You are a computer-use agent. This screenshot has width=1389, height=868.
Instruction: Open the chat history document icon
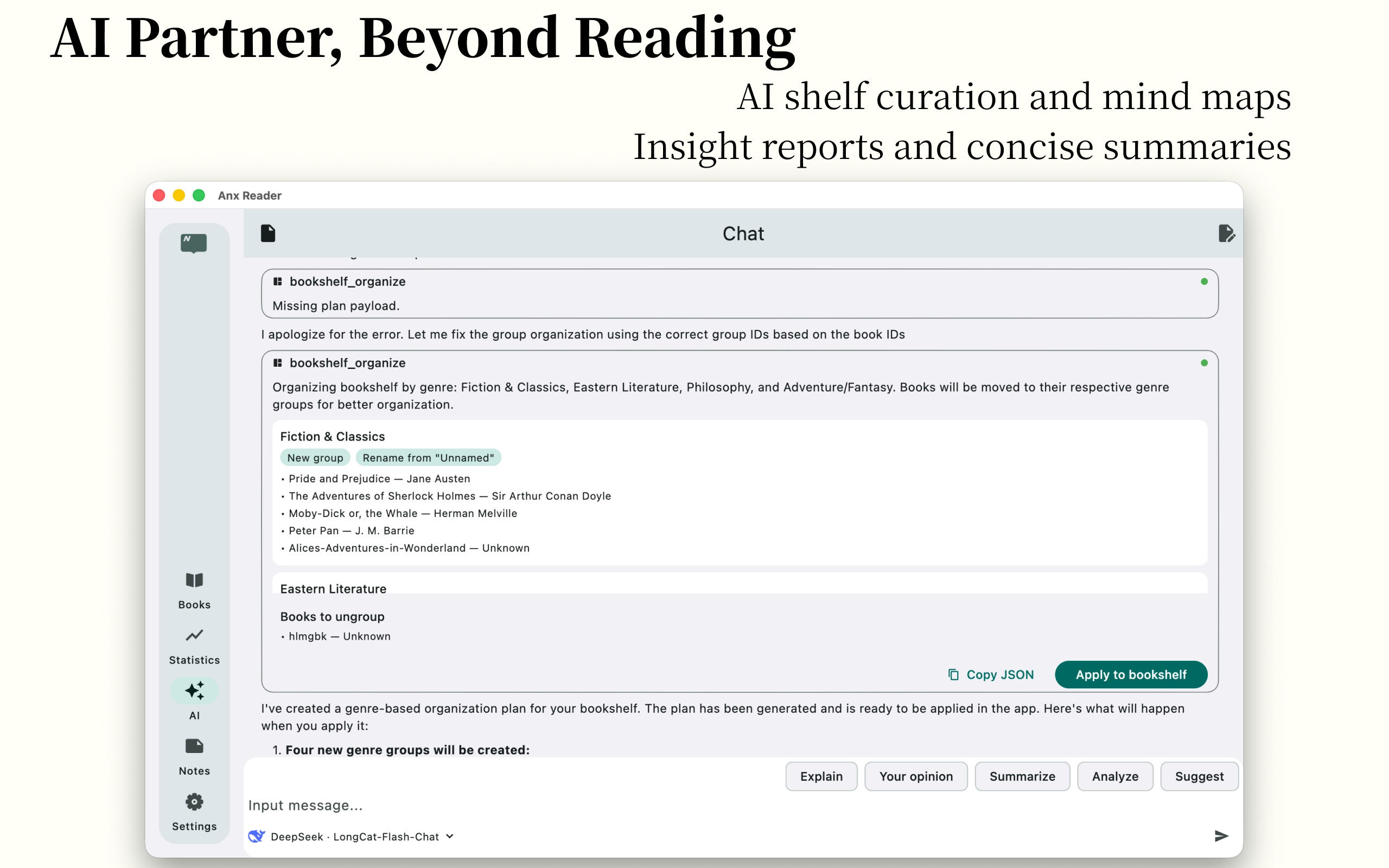pos(268,234)
